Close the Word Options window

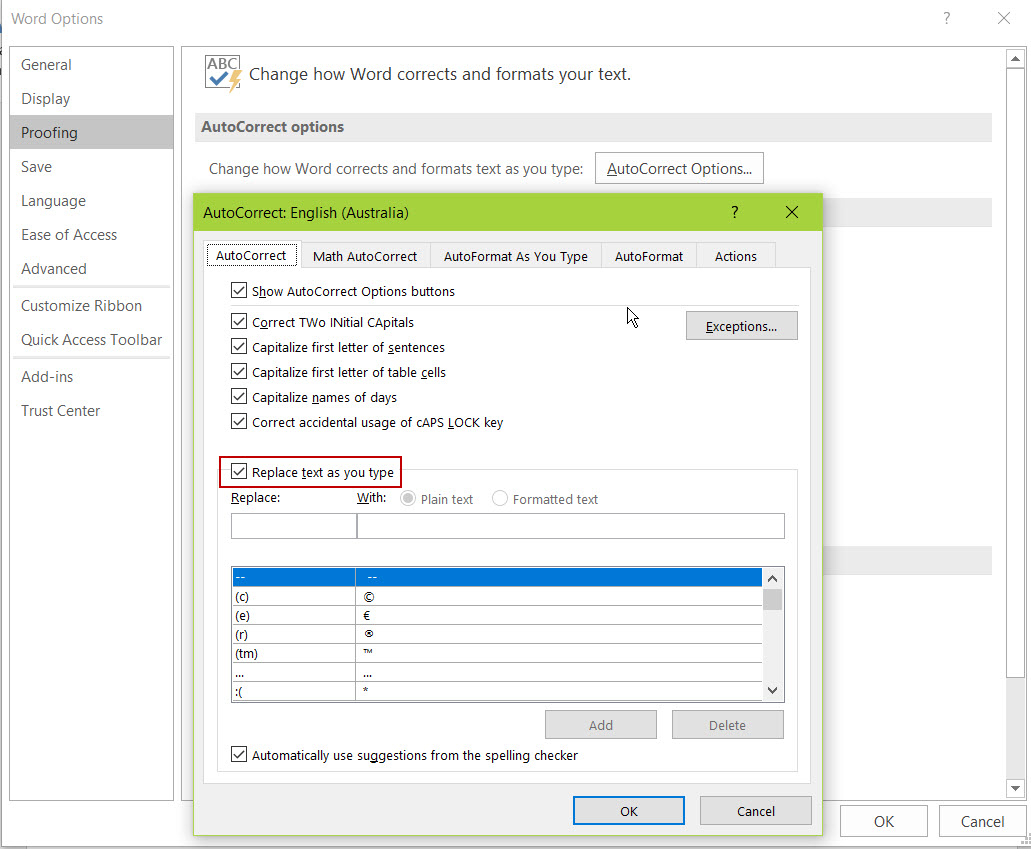click(x=1003, y=18)
